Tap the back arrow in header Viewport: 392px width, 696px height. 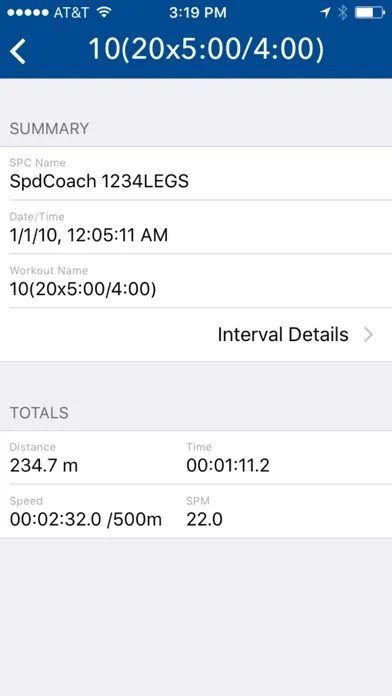click(x=18, y=51)
